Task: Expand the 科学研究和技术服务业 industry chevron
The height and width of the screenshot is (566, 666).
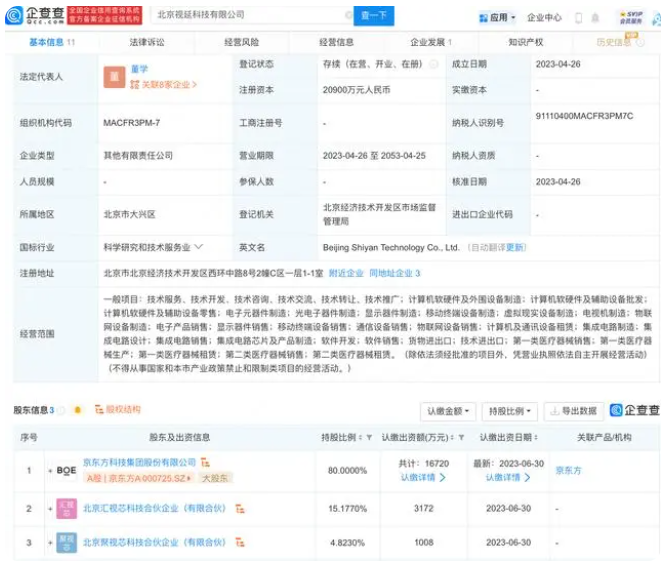Action: pyautogui.click(x=199, y=247)
